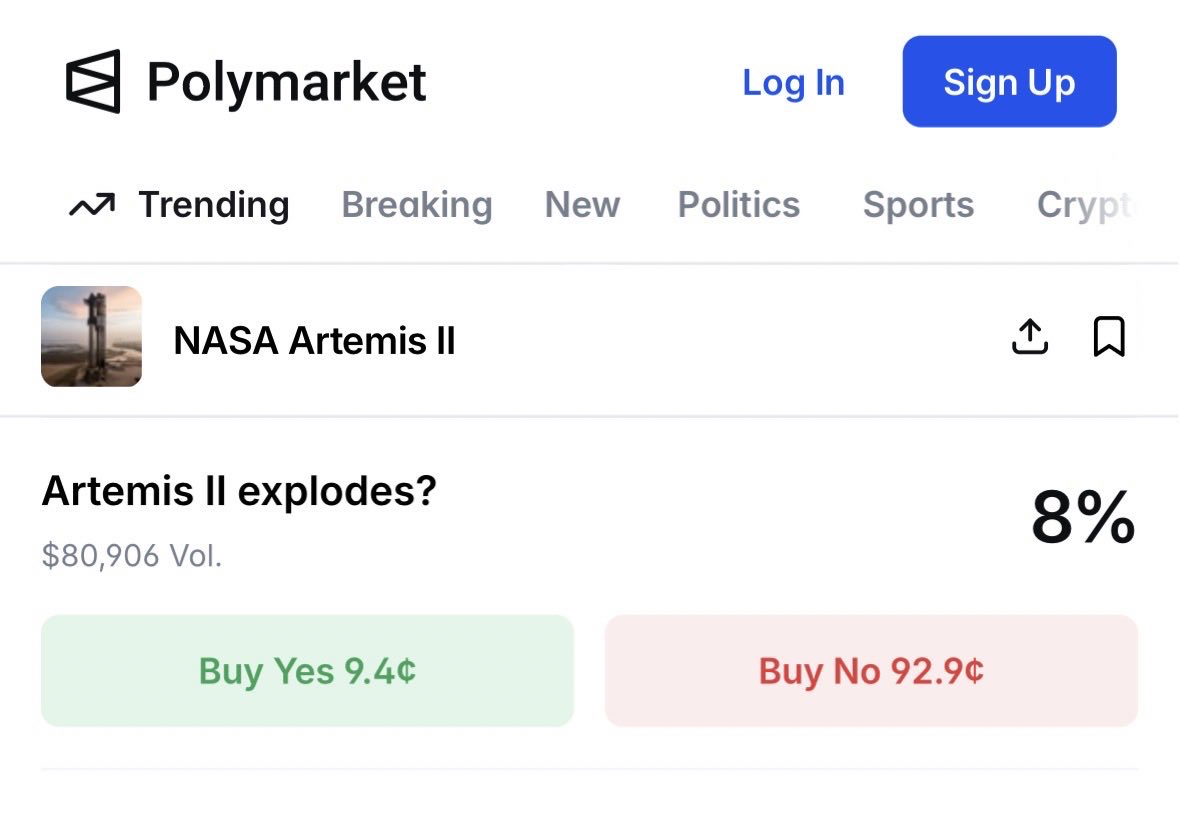Click the Polymarket logo icon
This screenshot has width=1179, height=817.
point(93,81)
